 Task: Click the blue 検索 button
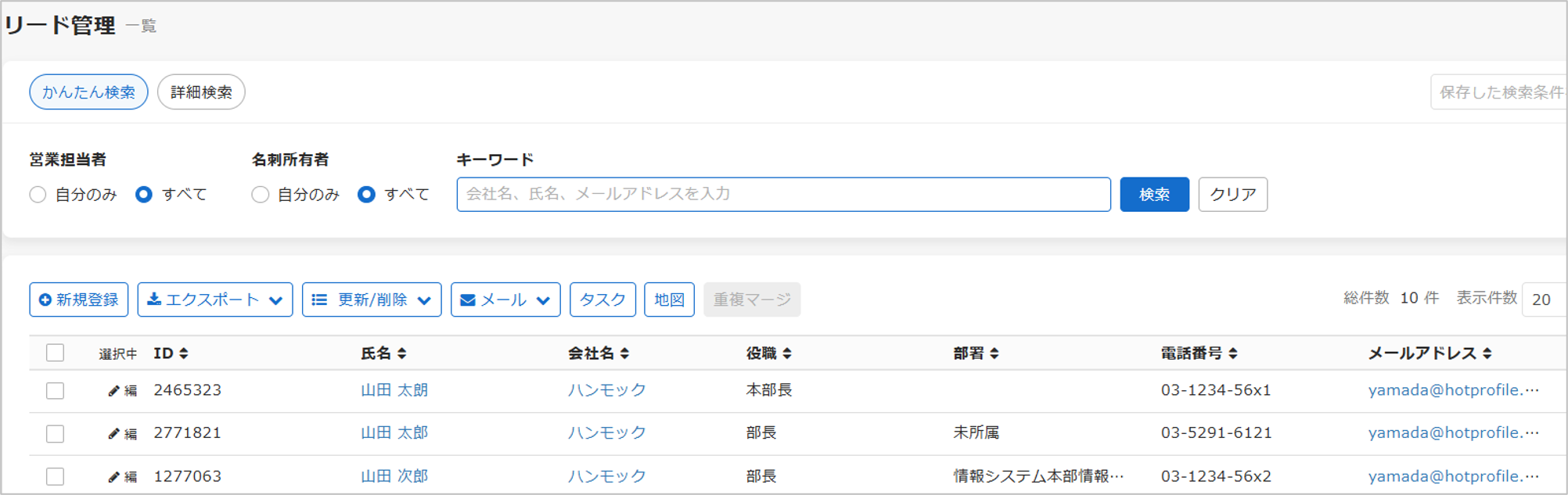point(1154,195)
